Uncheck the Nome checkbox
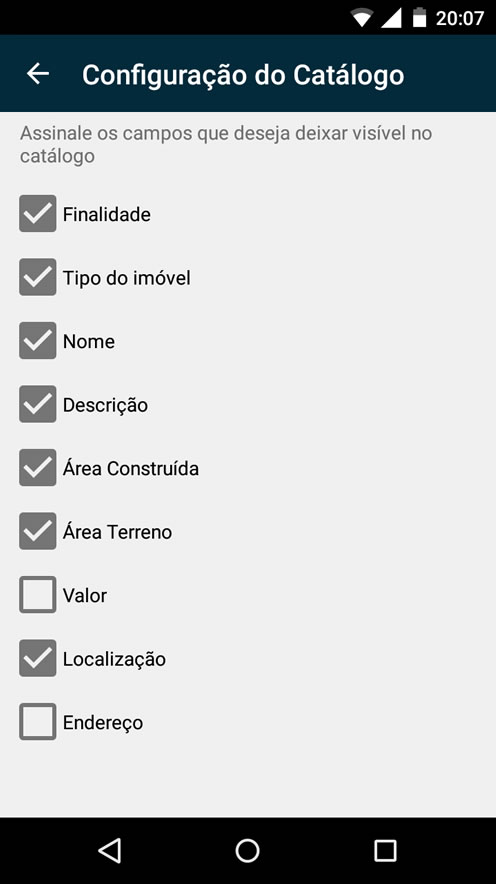This screenshot has width=496, height=884. pos(38,341)
